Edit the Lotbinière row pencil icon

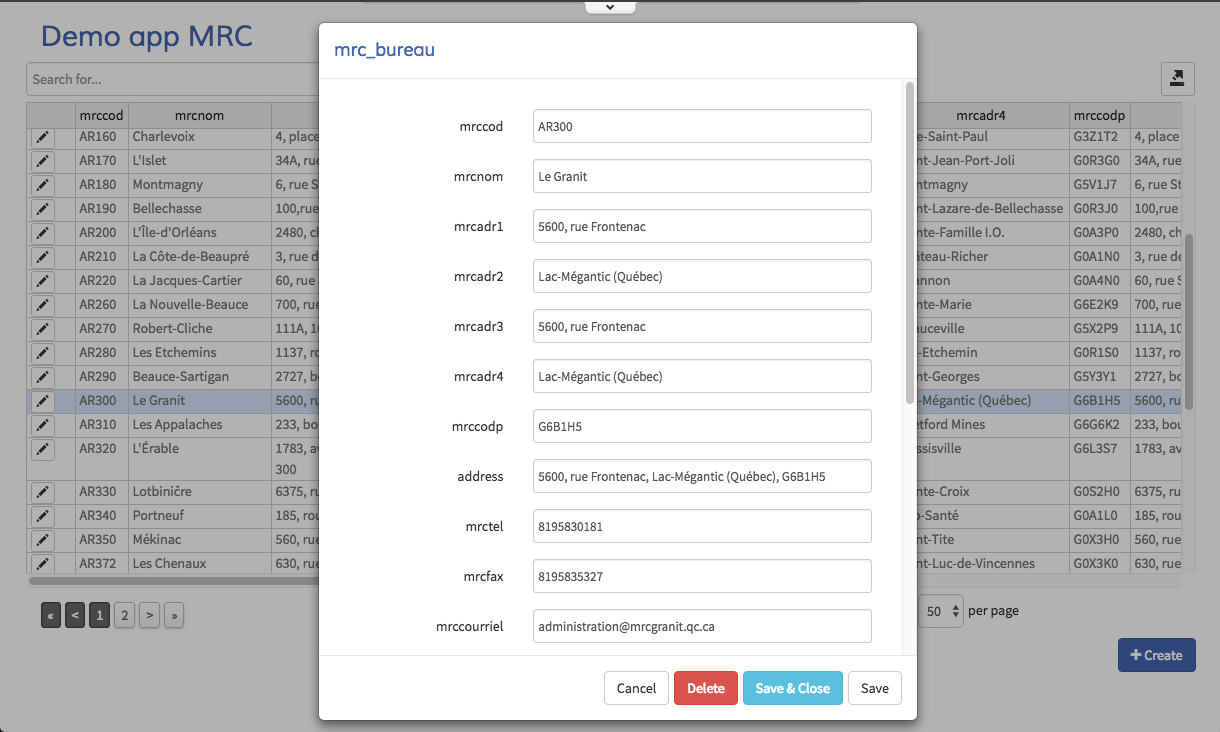pos(42,492)
